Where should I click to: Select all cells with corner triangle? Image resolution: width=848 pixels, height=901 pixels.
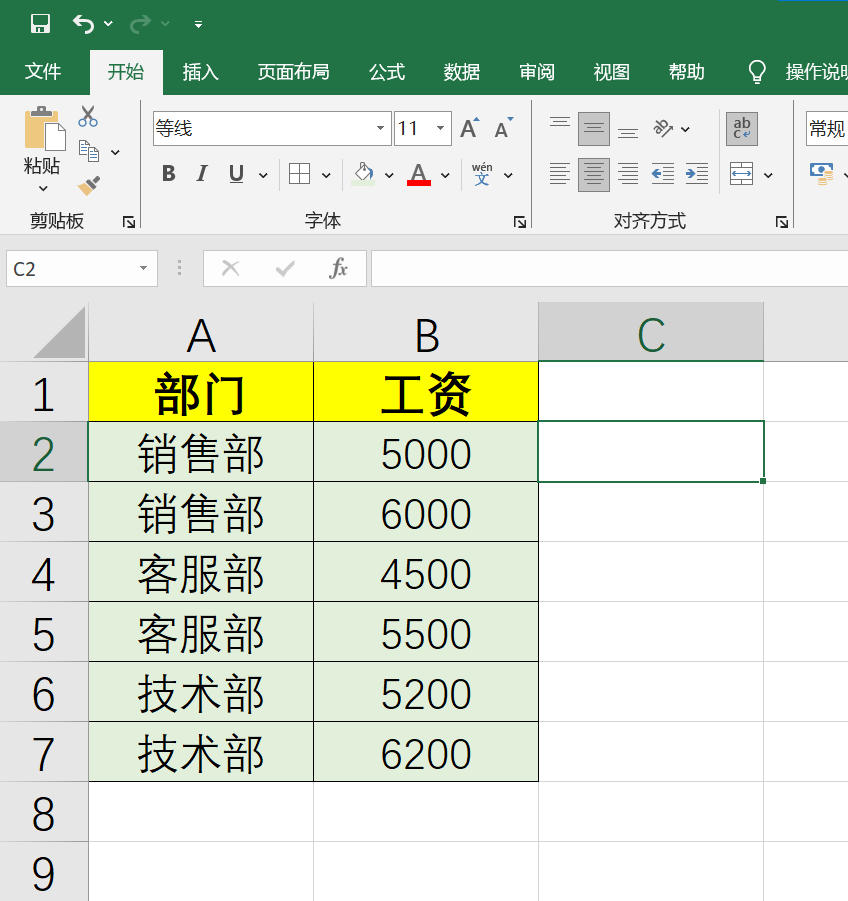click(60, 333)
